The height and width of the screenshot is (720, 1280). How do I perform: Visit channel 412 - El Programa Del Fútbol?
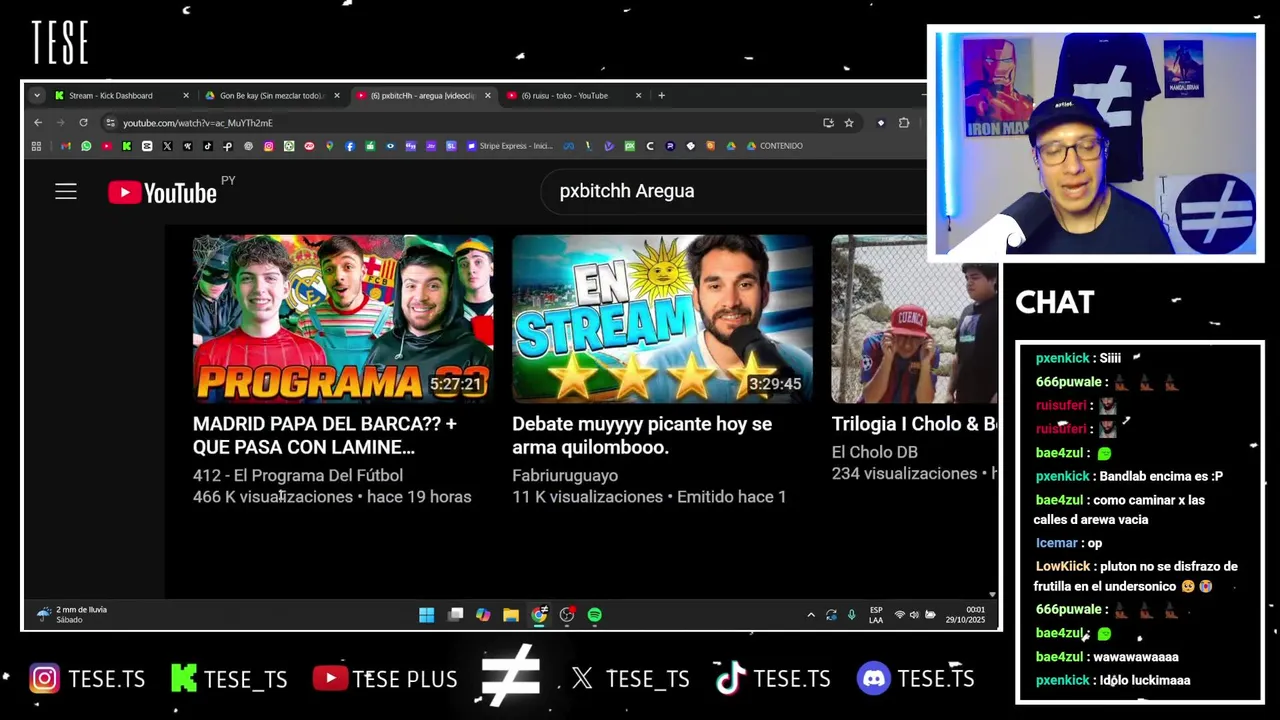298,476
